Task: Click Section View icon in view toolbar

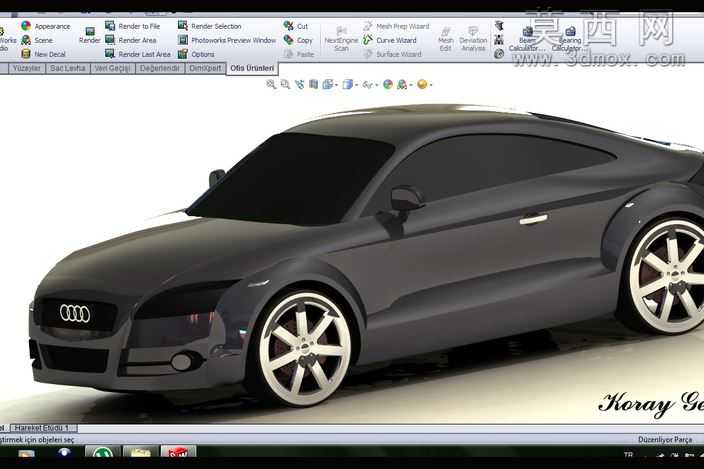Action: pos(313,84)
